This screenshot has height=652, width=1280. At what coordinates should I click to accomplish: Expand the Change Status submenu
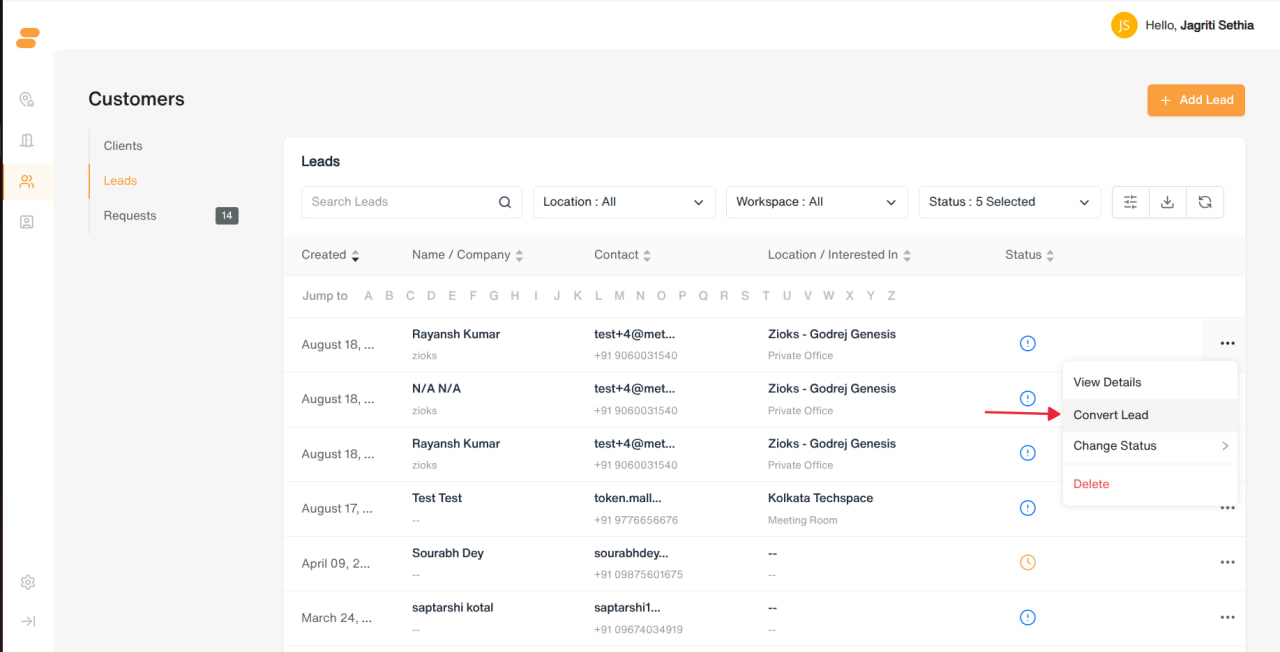tap(1150, 446)
